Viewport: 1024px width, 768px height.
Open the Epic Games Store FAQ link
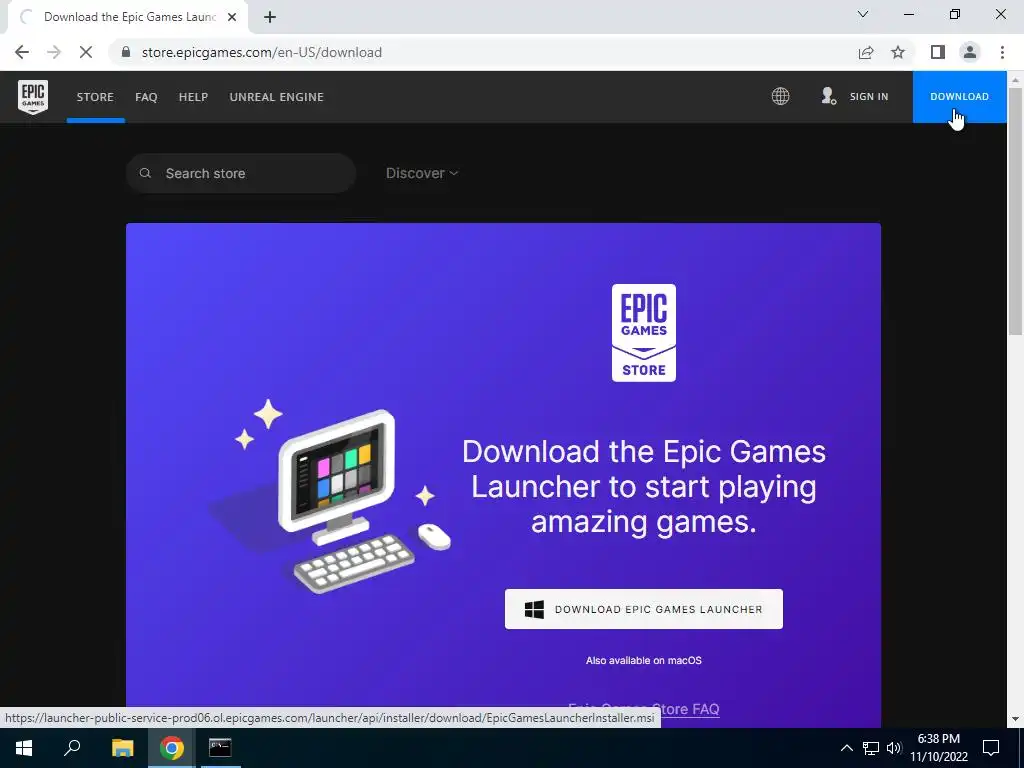[644, 709]
